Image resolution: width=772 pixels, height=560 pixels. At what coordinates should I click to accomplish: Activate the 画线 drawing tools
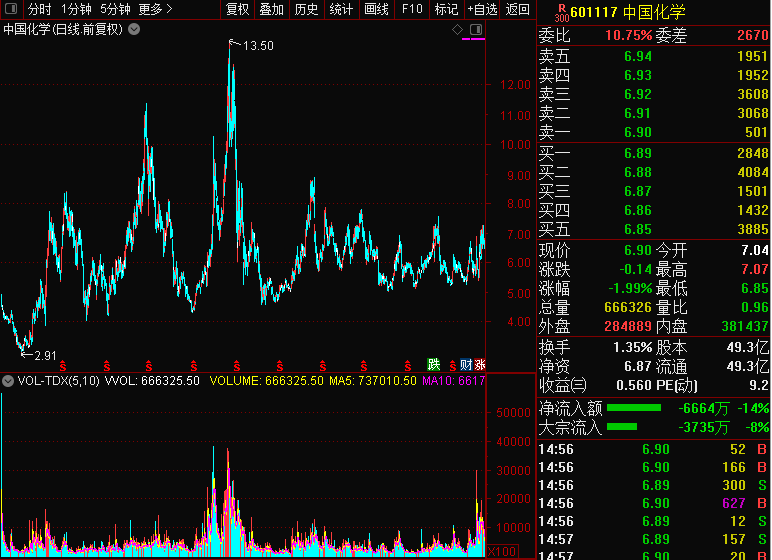tap(377, 9)
